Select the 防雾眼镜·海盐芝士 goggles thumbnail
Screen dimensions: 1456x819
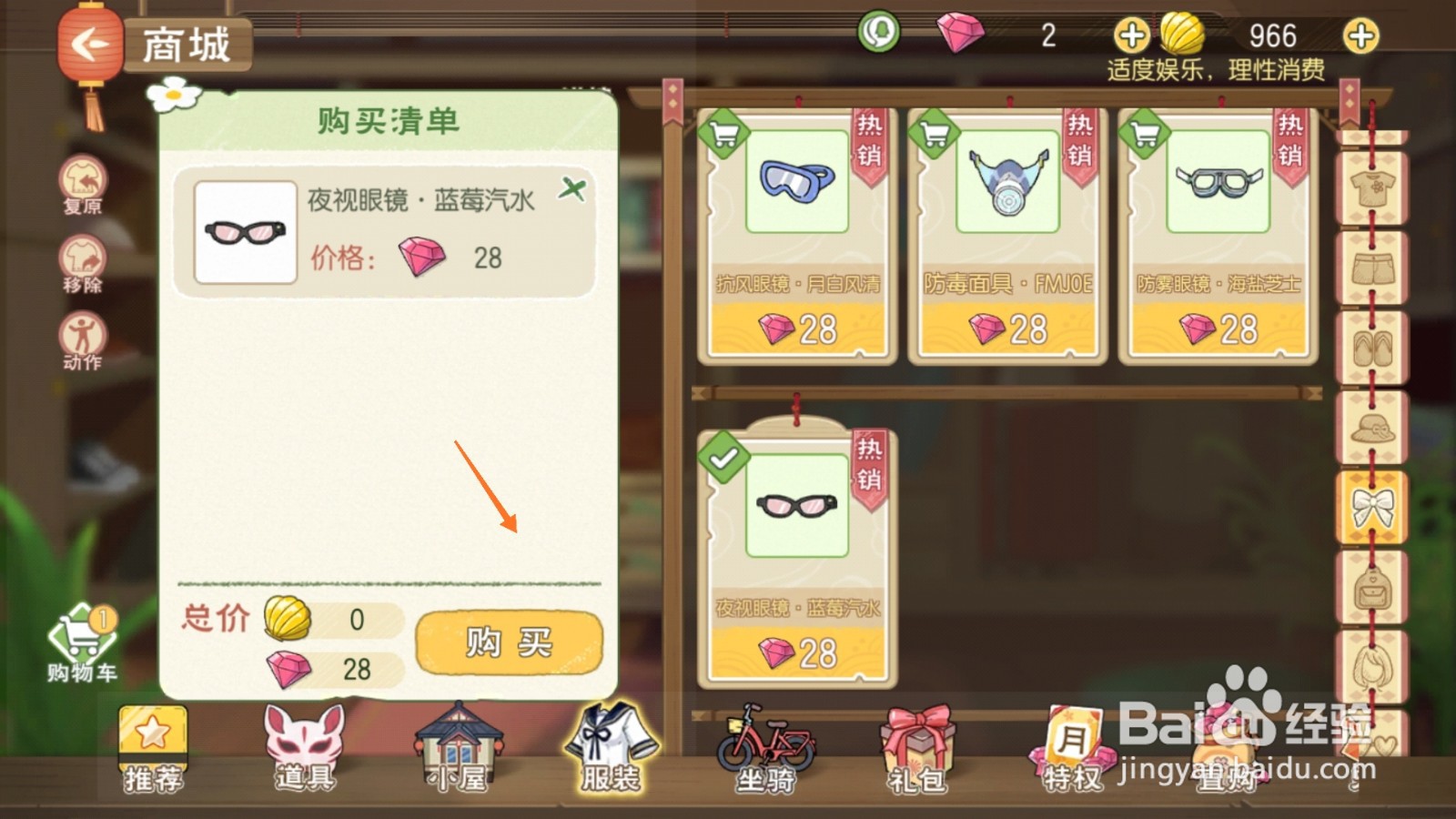tap(1218, 181)
